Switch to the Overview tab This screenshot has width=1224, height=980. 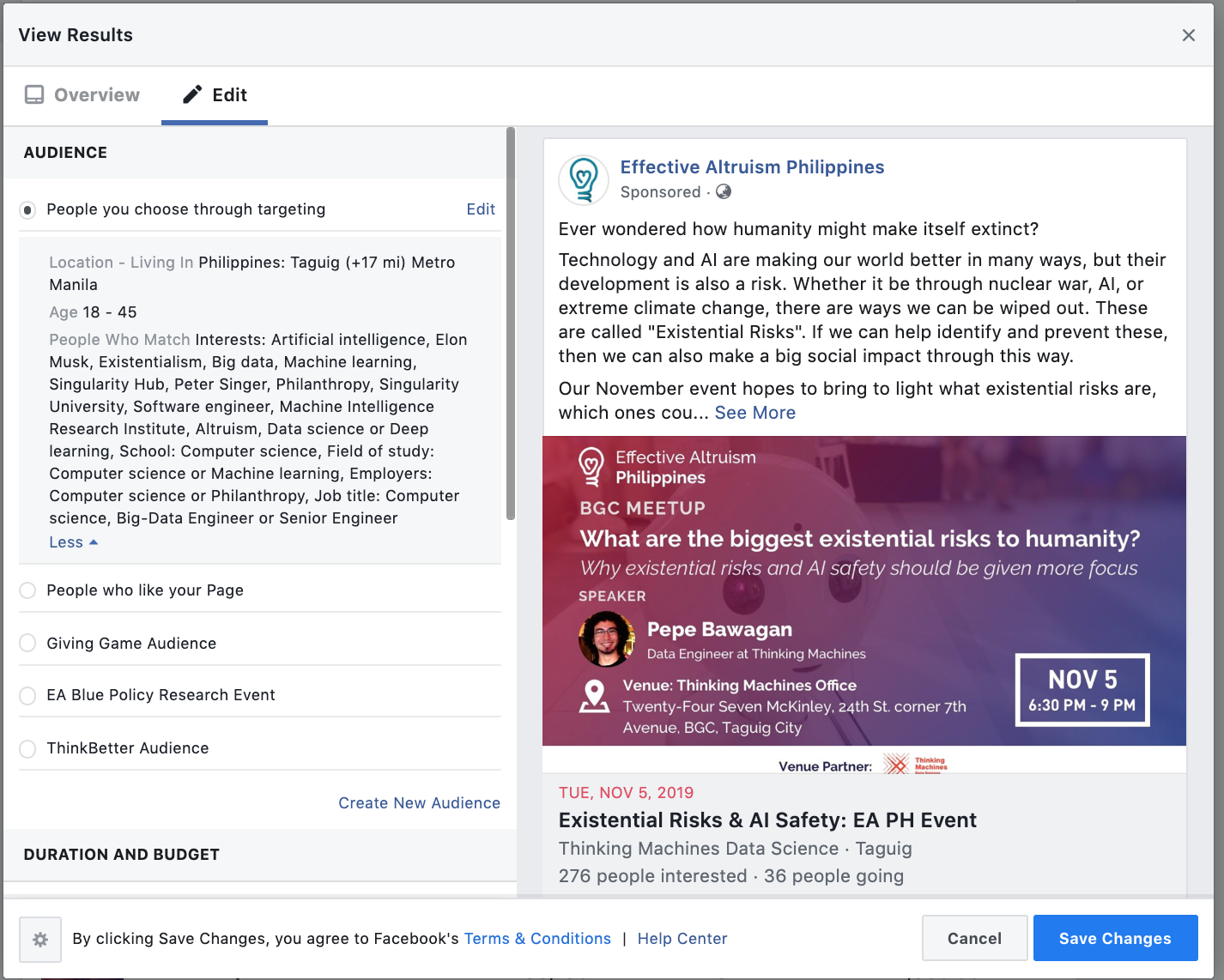coord(82,95)
